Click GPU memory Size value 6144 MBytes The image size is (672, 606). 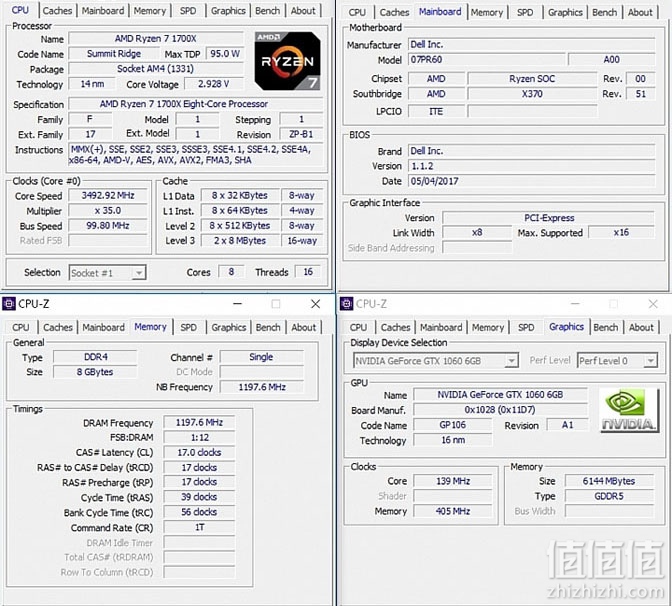pyautogui.click(x=609, y=481)
